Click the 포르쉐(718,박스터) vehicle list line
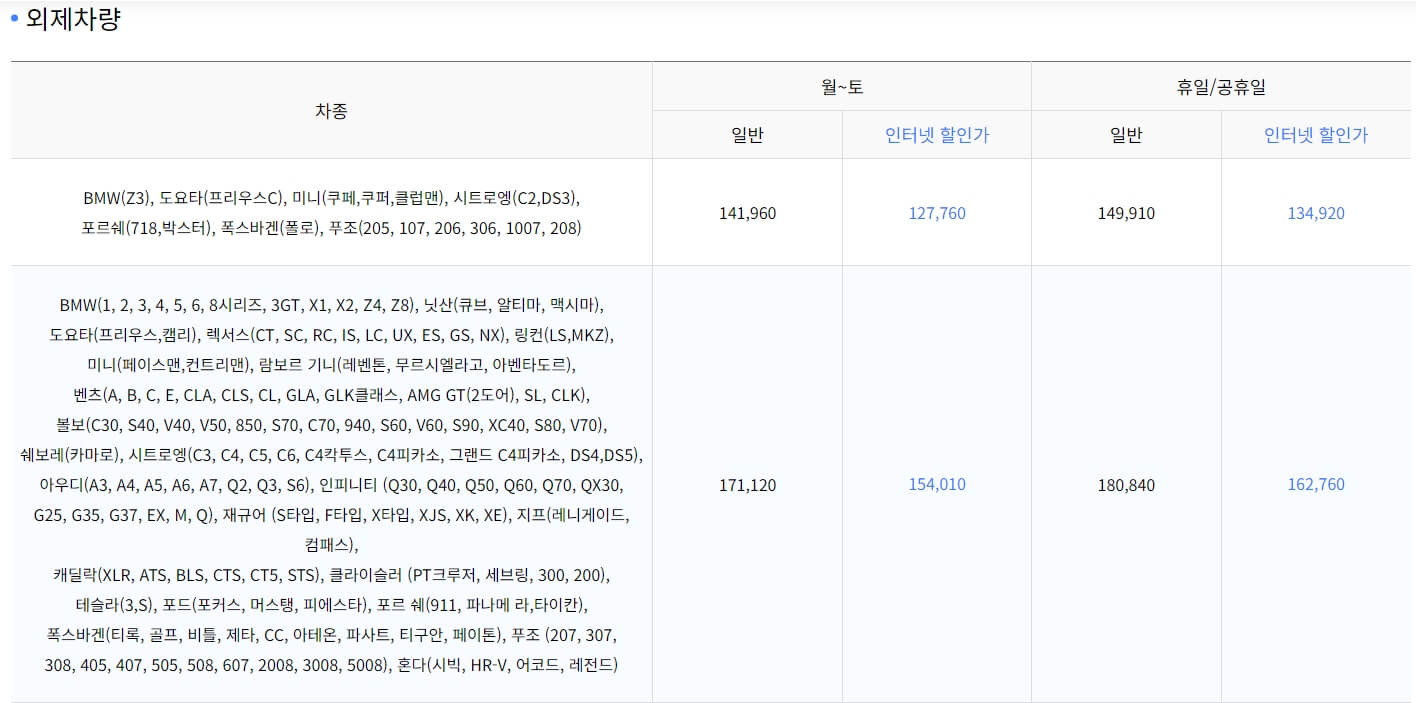Viewport: 1416px width, 703px height. coord(331,228)
